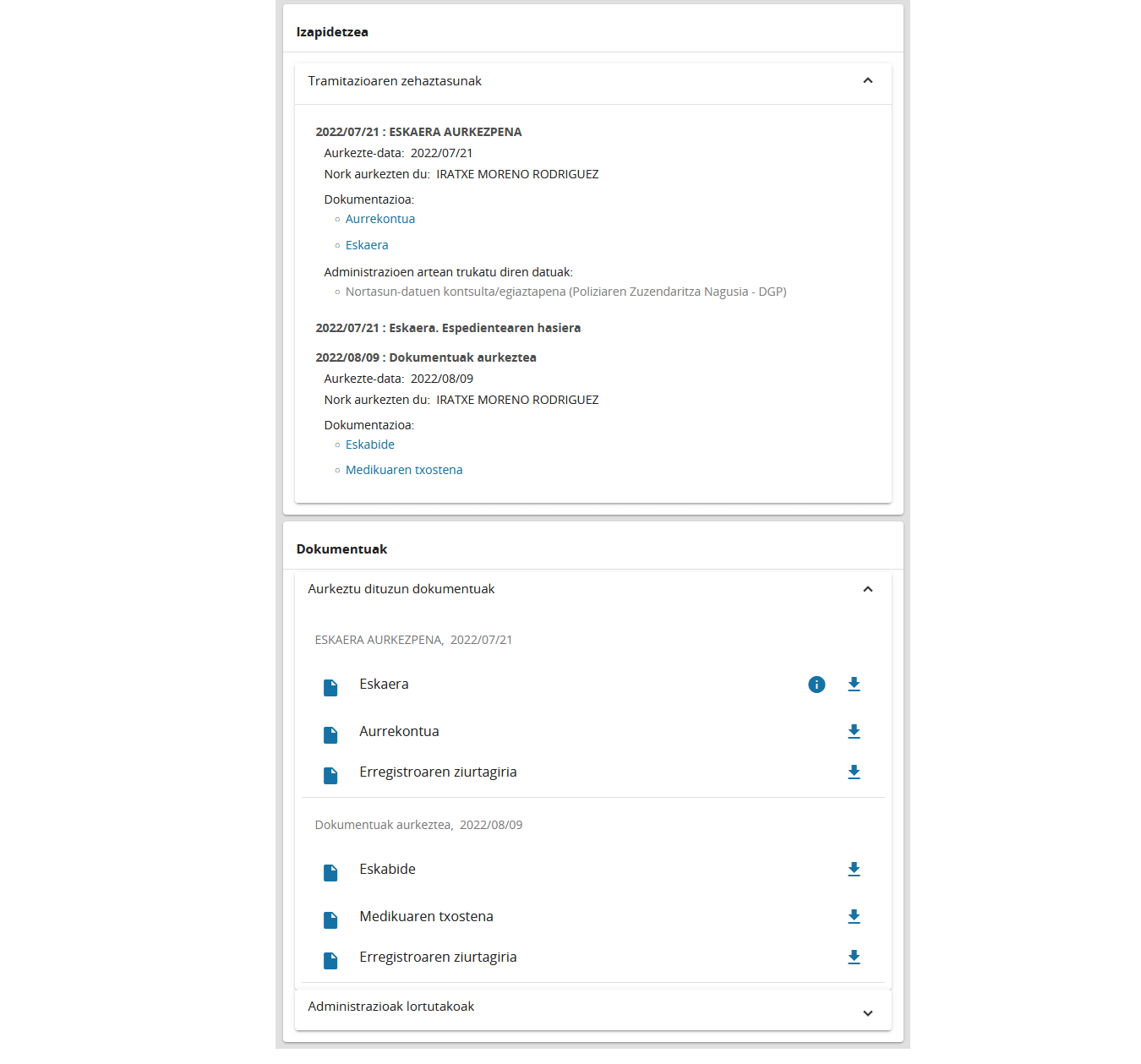Download the Aurrekontua document
The width and height of the screenshot is (1141, 1064).
(x=854, y=732)
